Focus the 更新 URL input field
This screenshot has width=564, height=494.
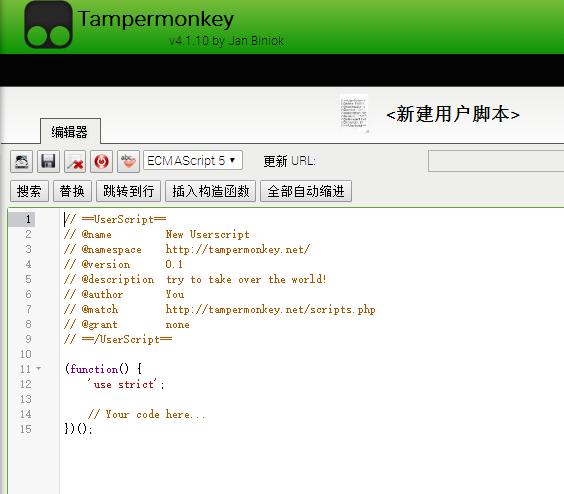coord(496,161)
